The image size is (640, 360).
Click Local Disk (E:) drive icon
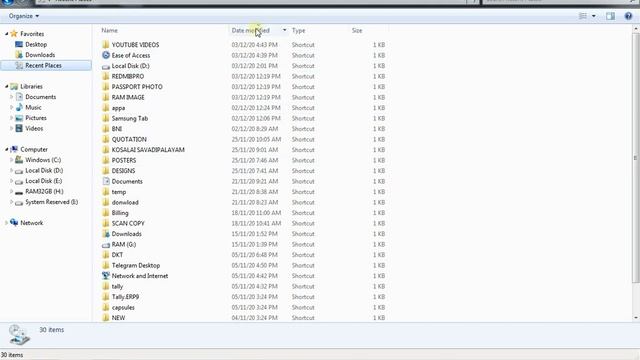(x=19, y=181)
